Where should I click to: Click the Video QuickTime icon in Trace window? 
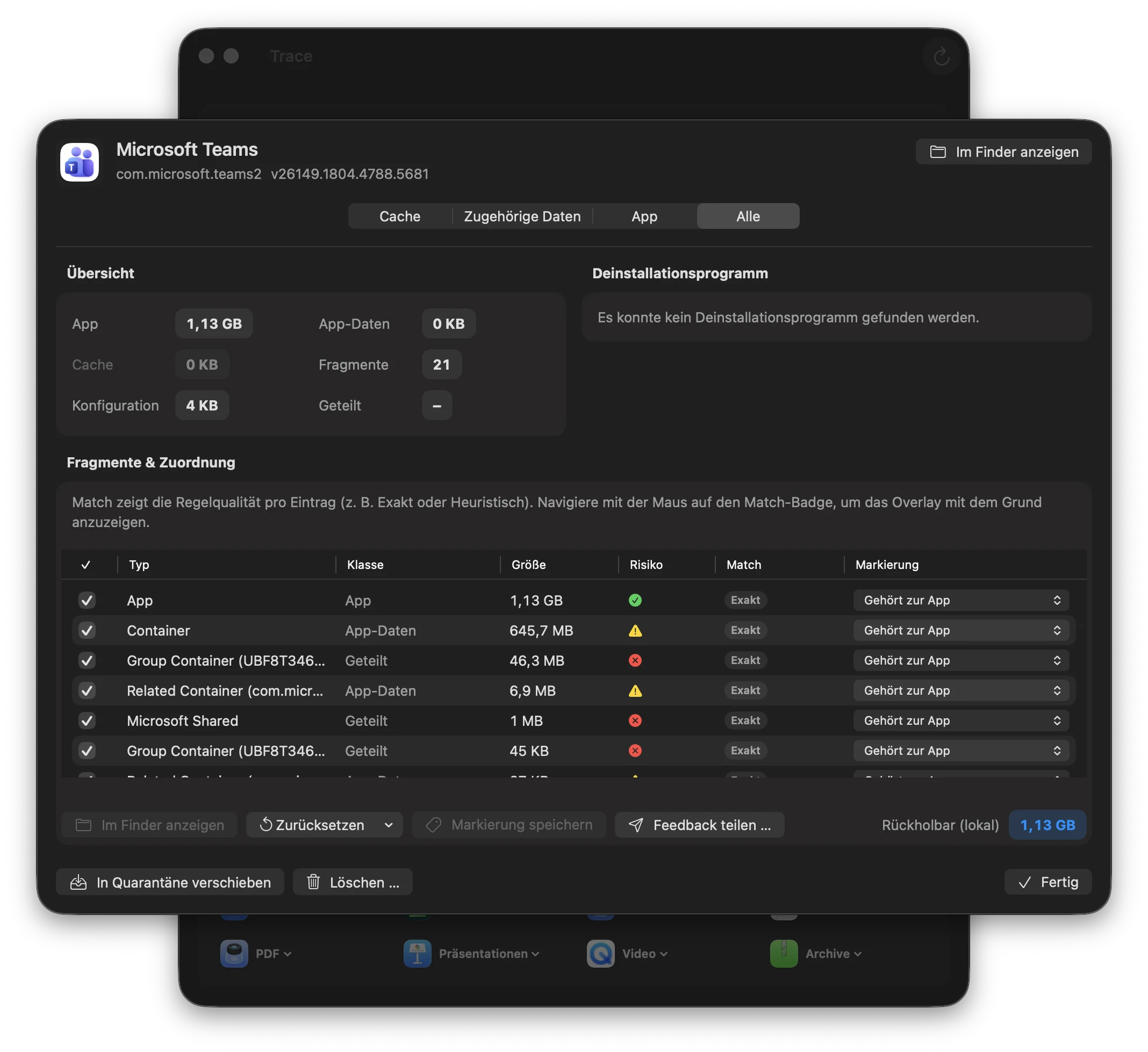[601, 953]
